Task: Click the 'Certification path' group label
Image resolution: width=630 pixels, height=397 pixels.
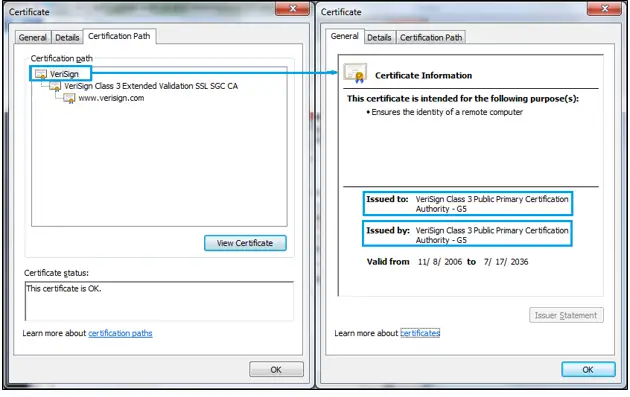Action: pos(61,58)
